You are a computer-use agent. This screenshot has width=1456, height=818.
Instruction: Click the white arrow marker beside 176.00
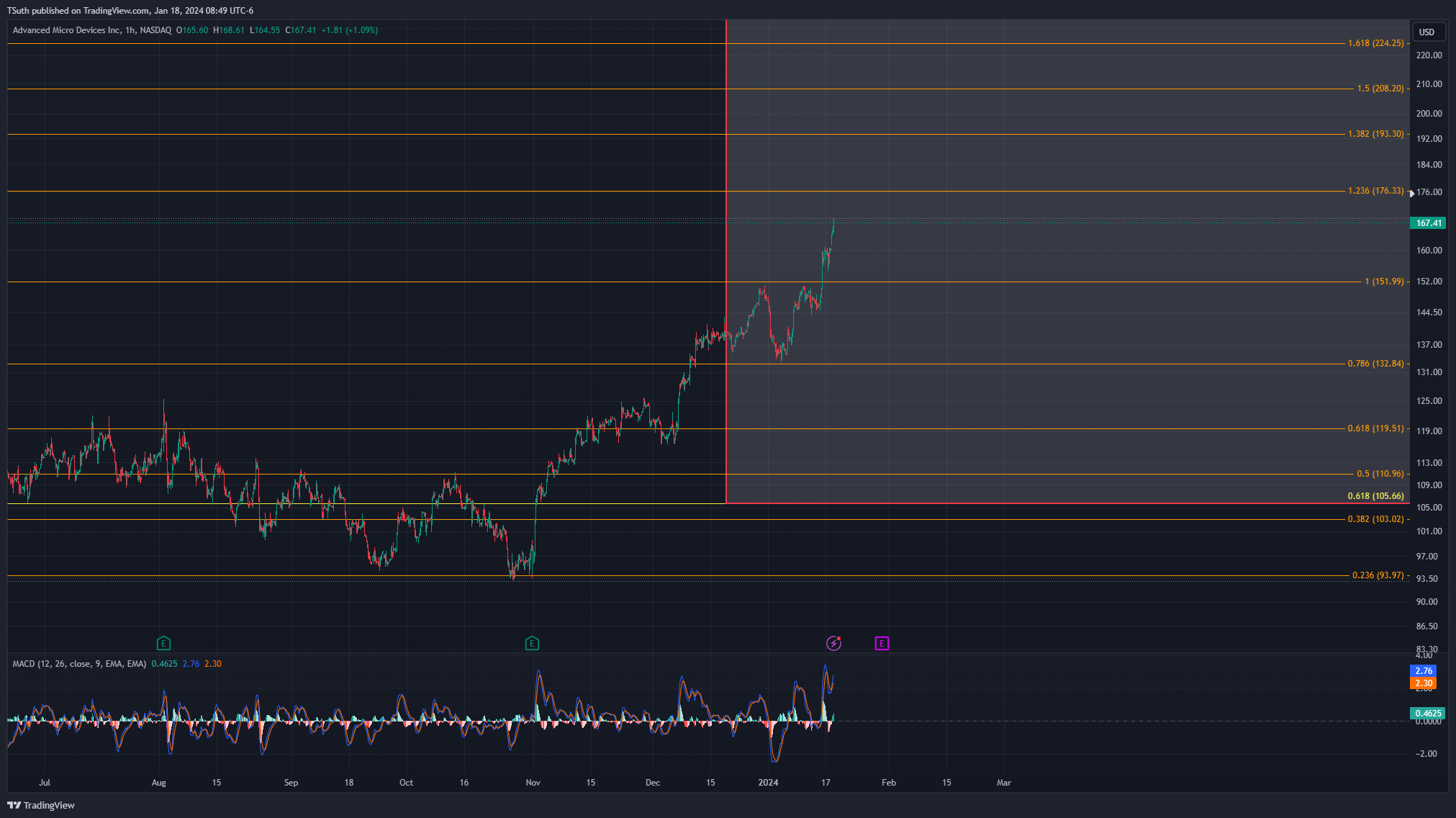click(1411, 193)
